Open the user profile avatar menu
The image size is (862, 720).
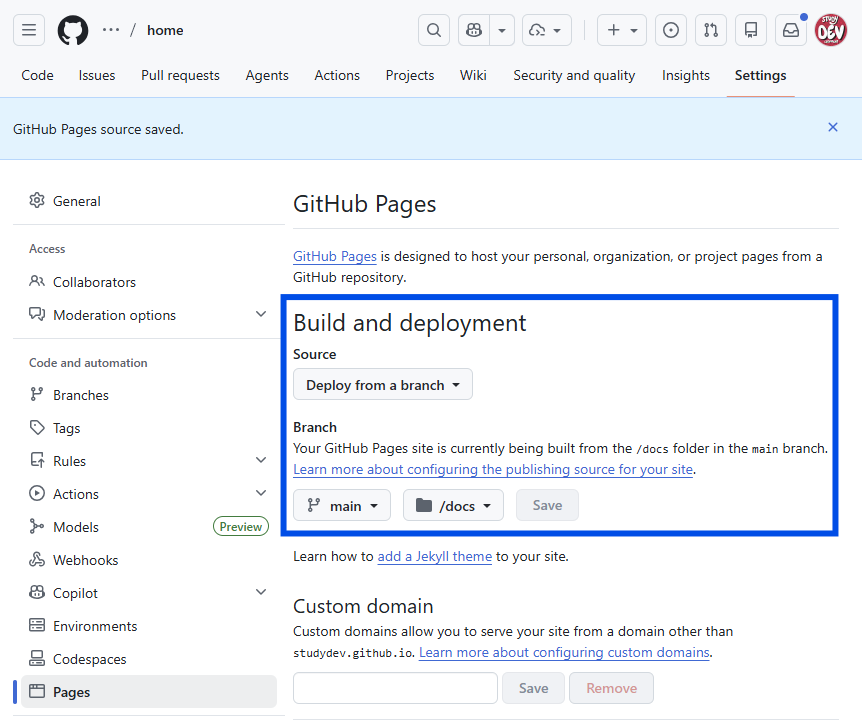831,30
